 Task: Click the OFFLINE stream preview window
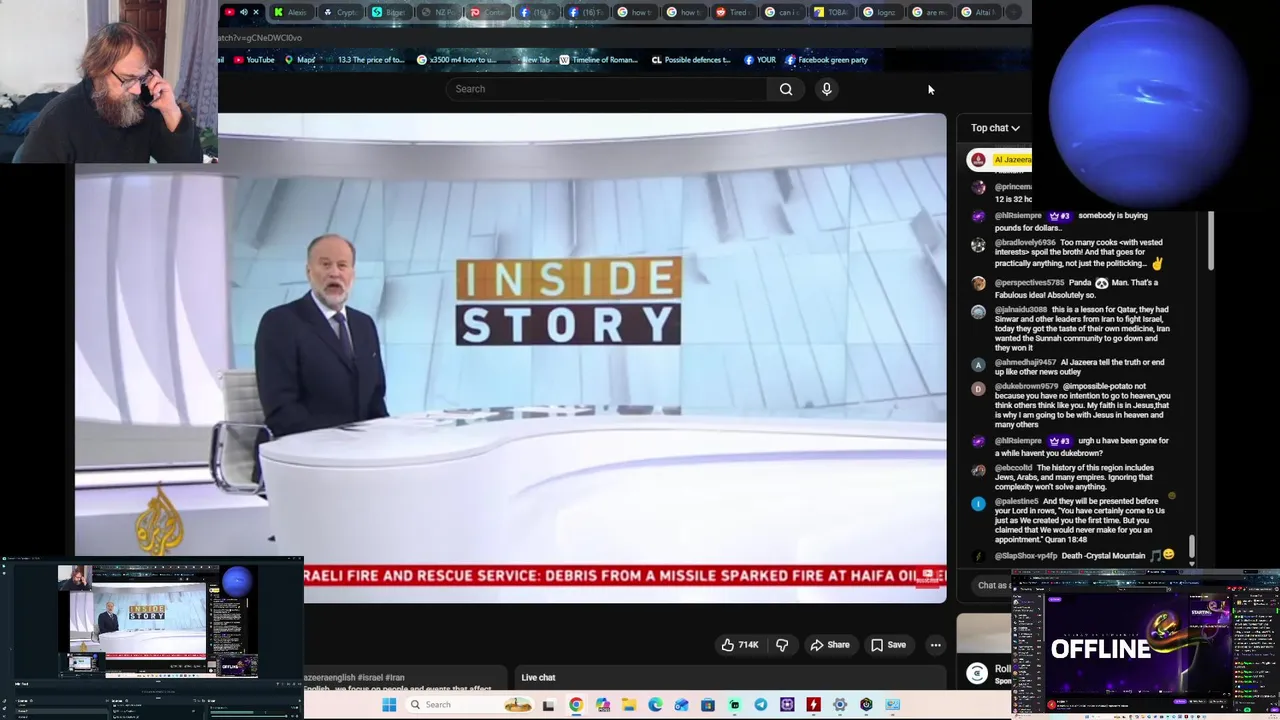point(1145,645)
